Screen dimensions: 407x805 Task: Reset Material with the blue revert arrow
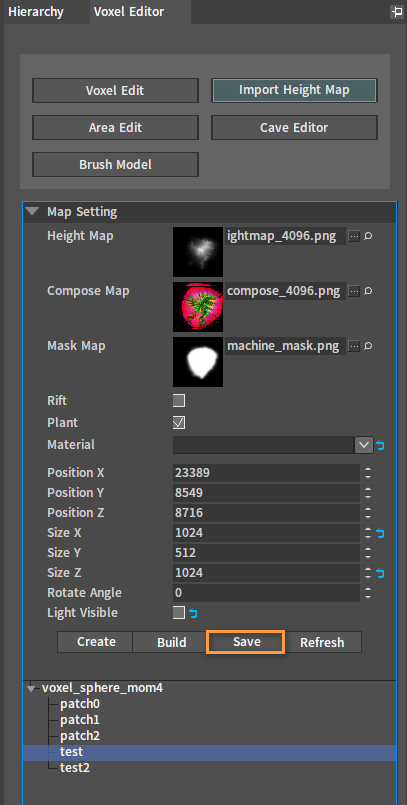click(380, 445)
